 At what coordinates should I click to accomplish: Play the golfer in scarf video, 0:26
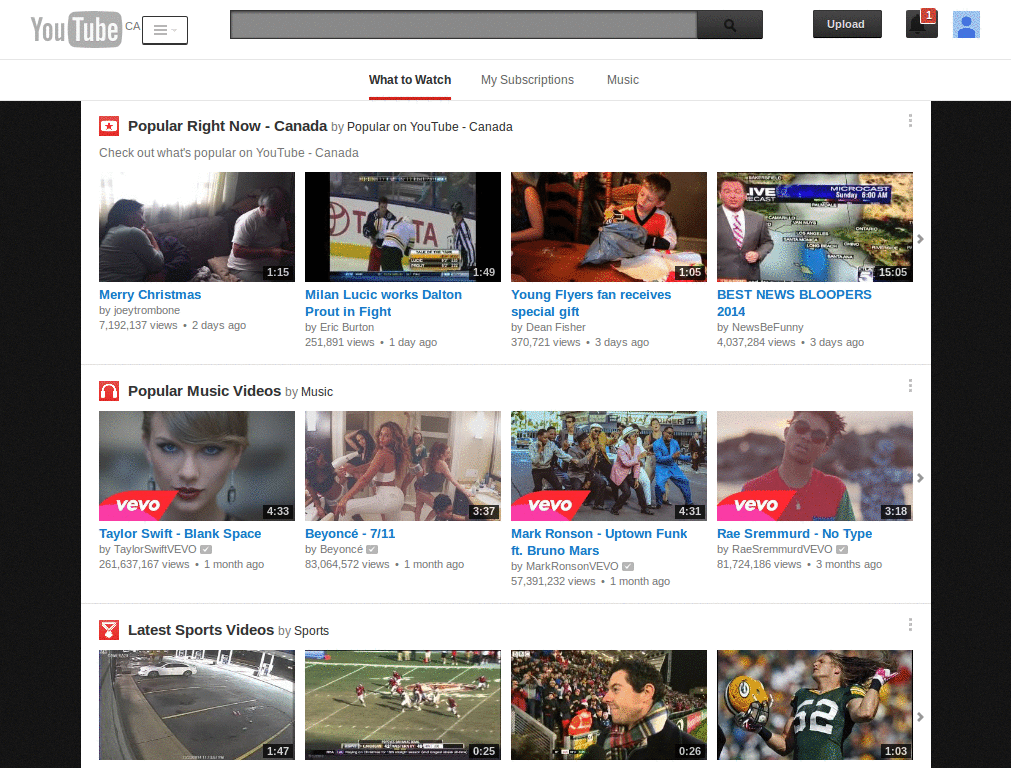609,705
